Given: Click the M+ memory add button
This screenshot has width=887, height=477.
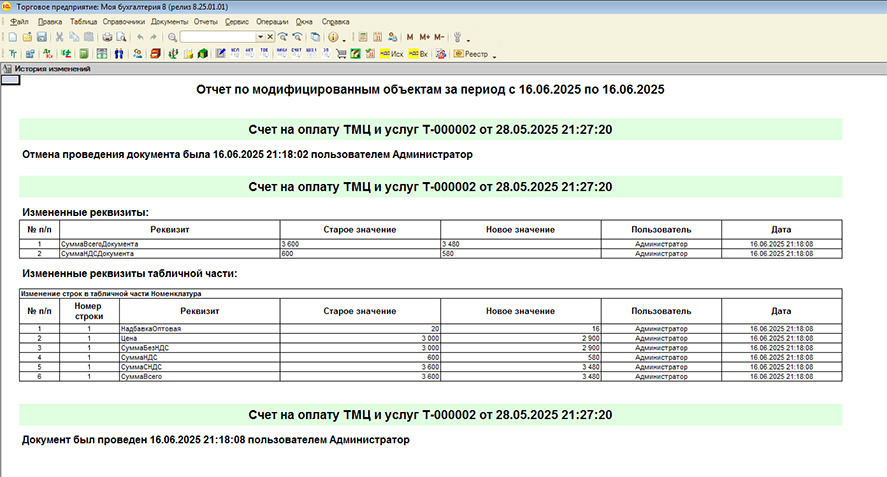Looking at the screenshot, I should pos(424,37).
